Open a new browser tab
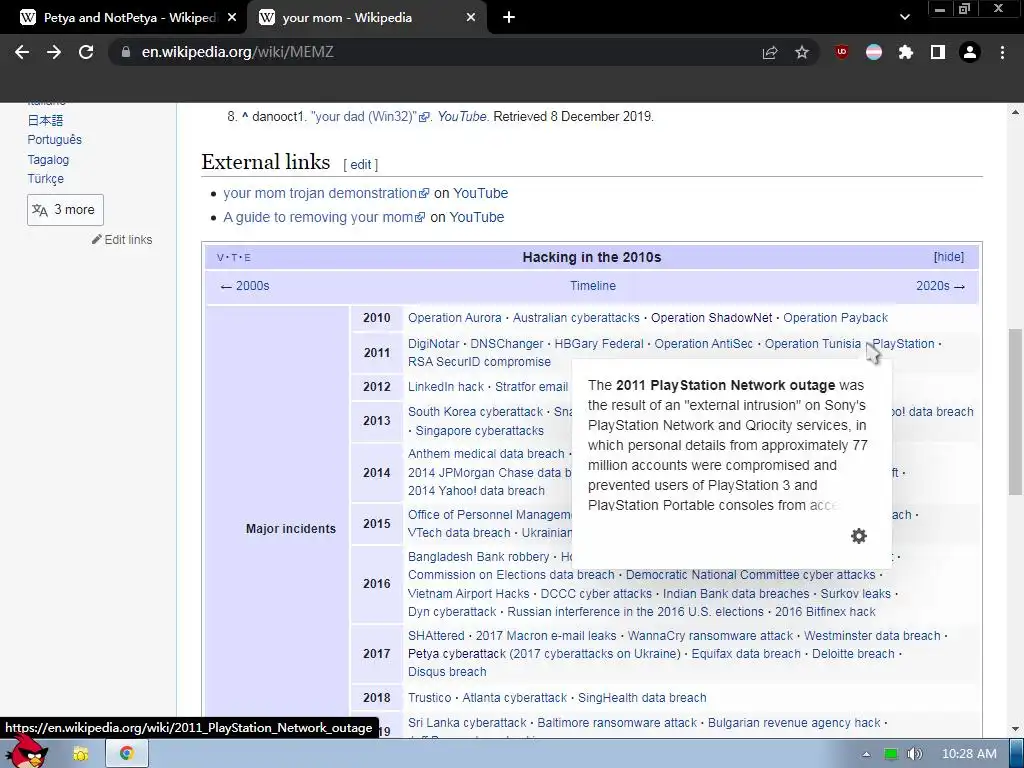 click(509, 18)
